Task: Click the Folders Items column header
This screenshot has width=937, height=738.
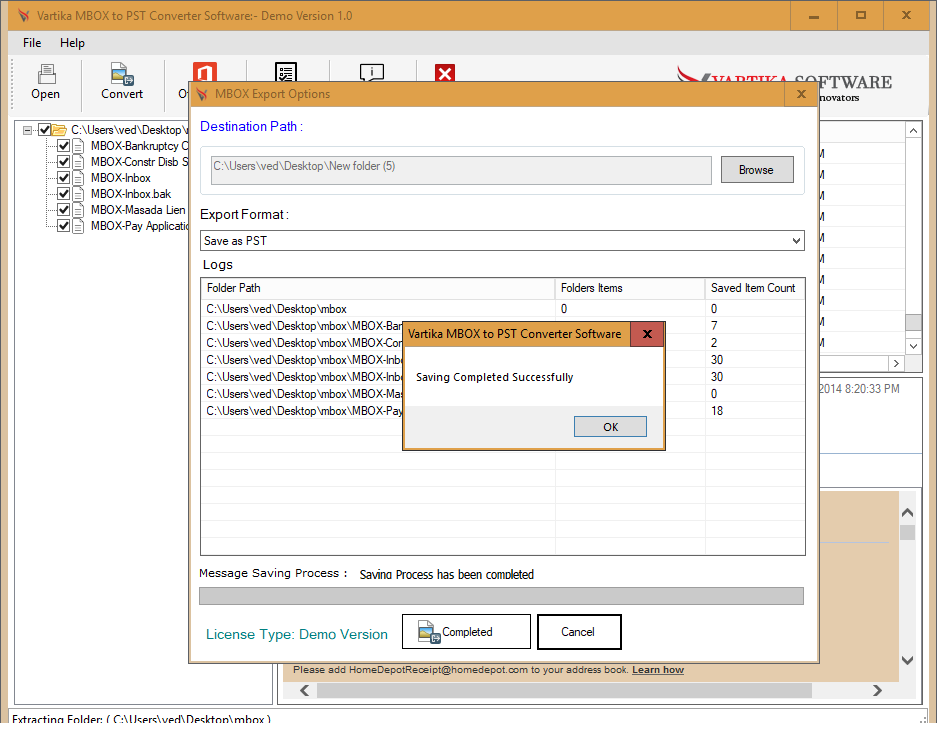Action: coord(630,288)
